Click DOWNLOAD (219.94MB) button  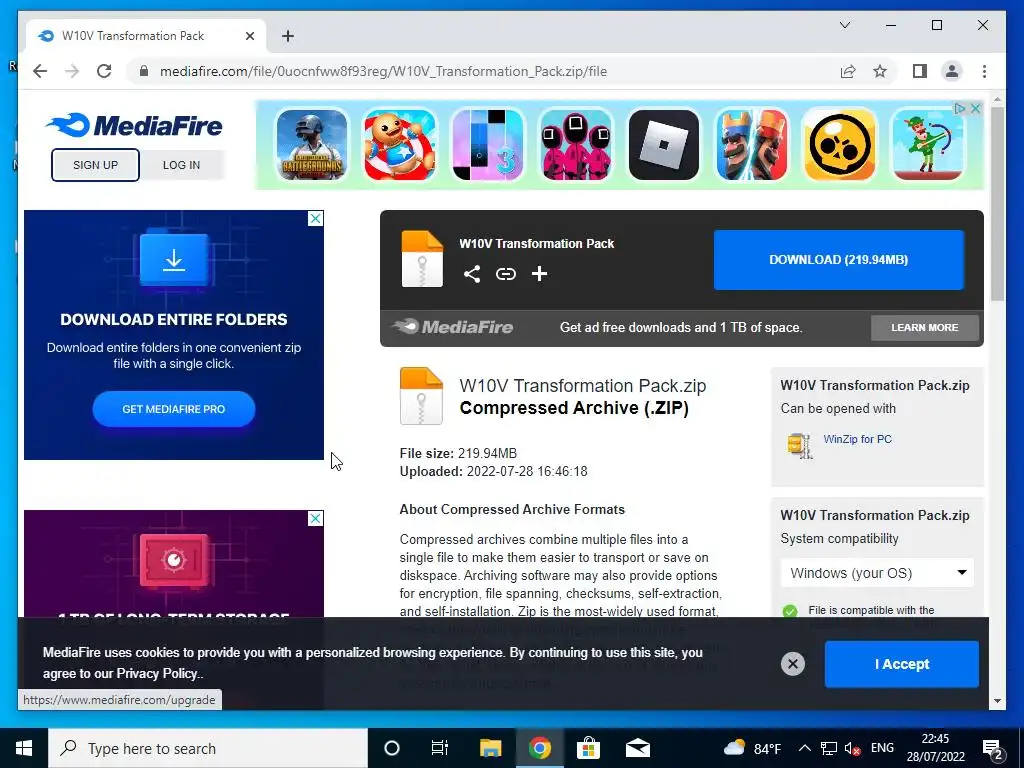(839, 260)
